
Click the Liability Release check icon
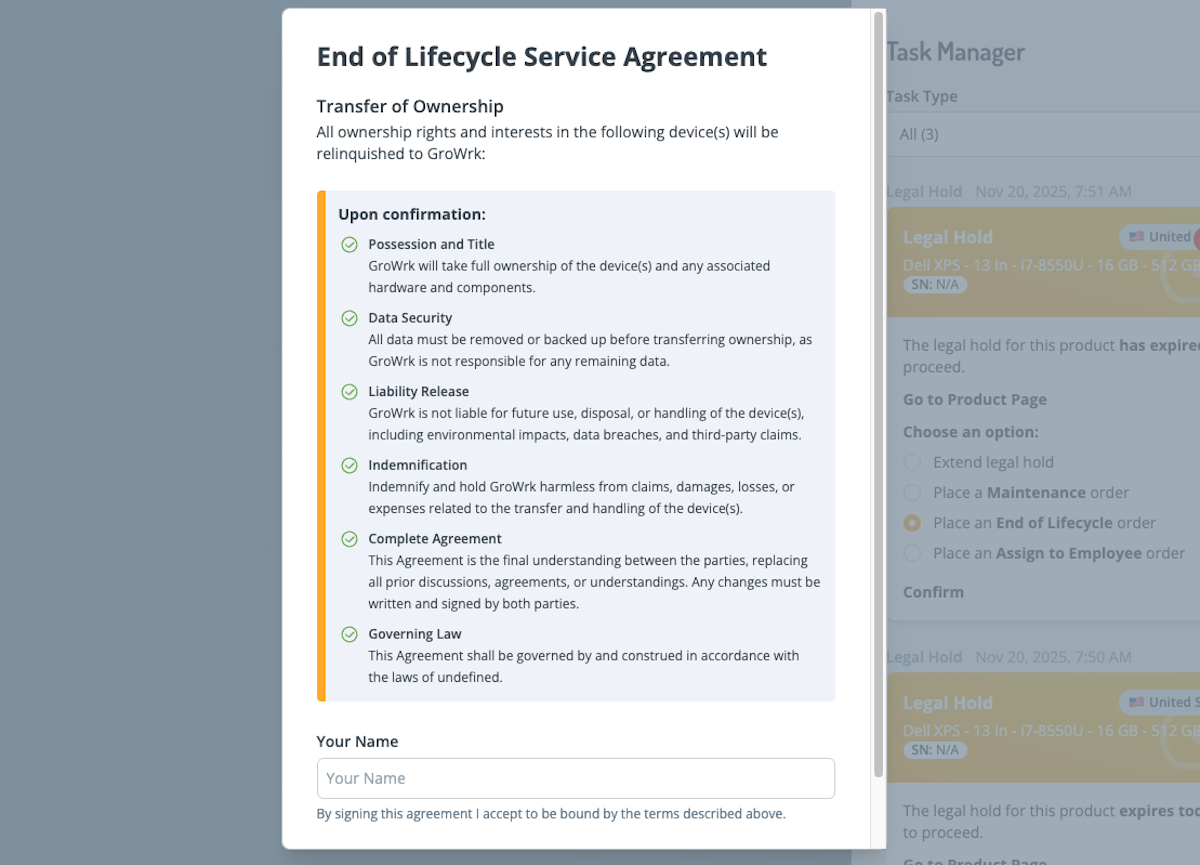point(349,392)
